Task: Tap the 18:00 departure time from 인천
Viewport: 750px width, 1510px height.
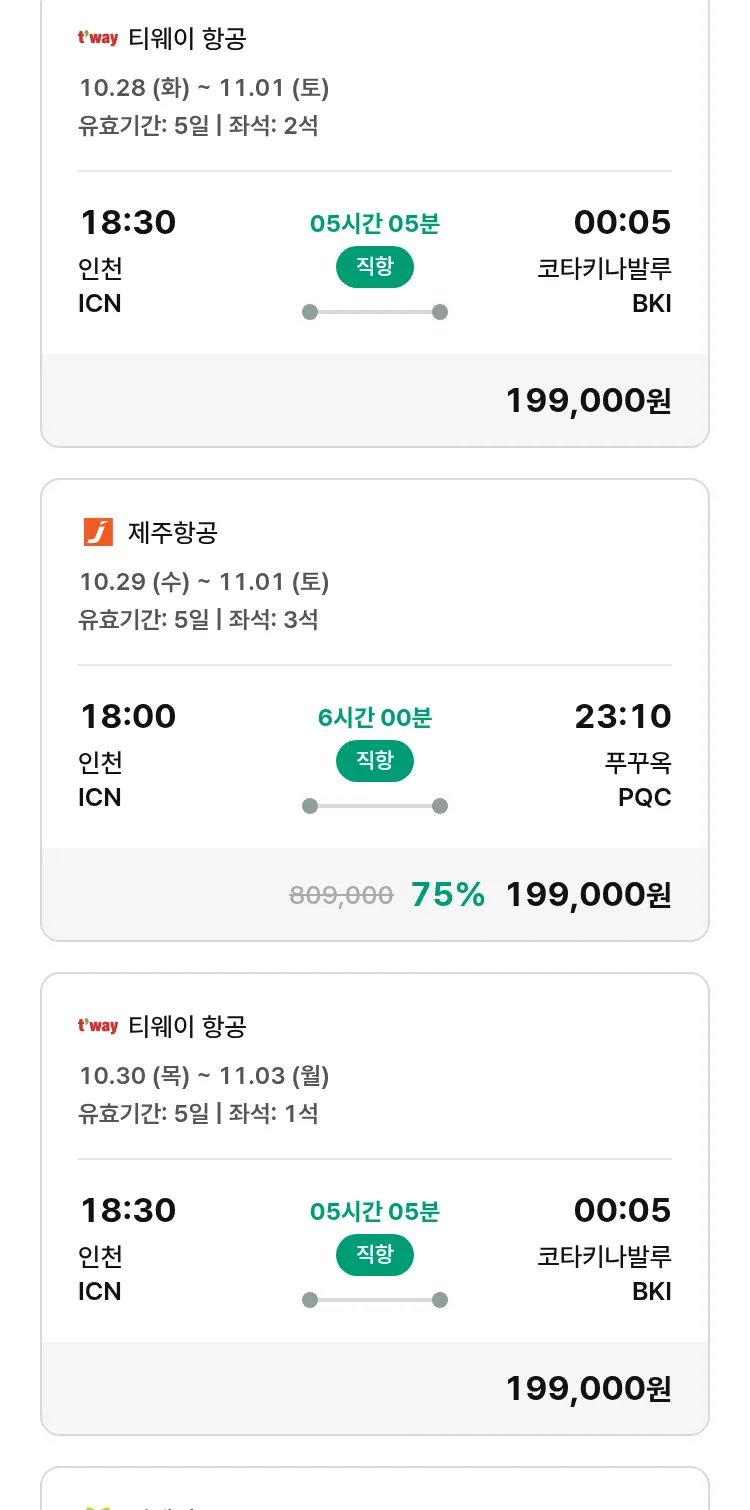Action: pyautogui.click(x=128, y=717)
